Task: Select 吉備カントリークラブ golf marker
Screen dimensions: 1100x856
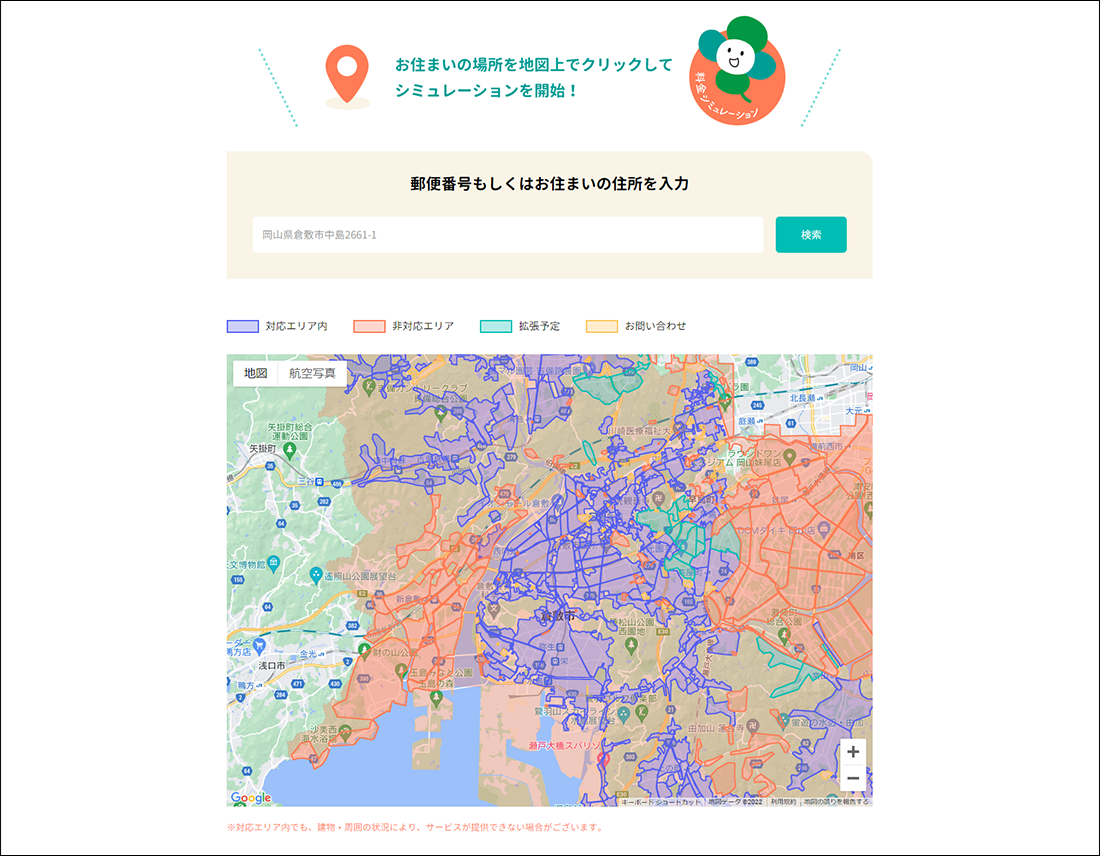Action: [369, 385]
